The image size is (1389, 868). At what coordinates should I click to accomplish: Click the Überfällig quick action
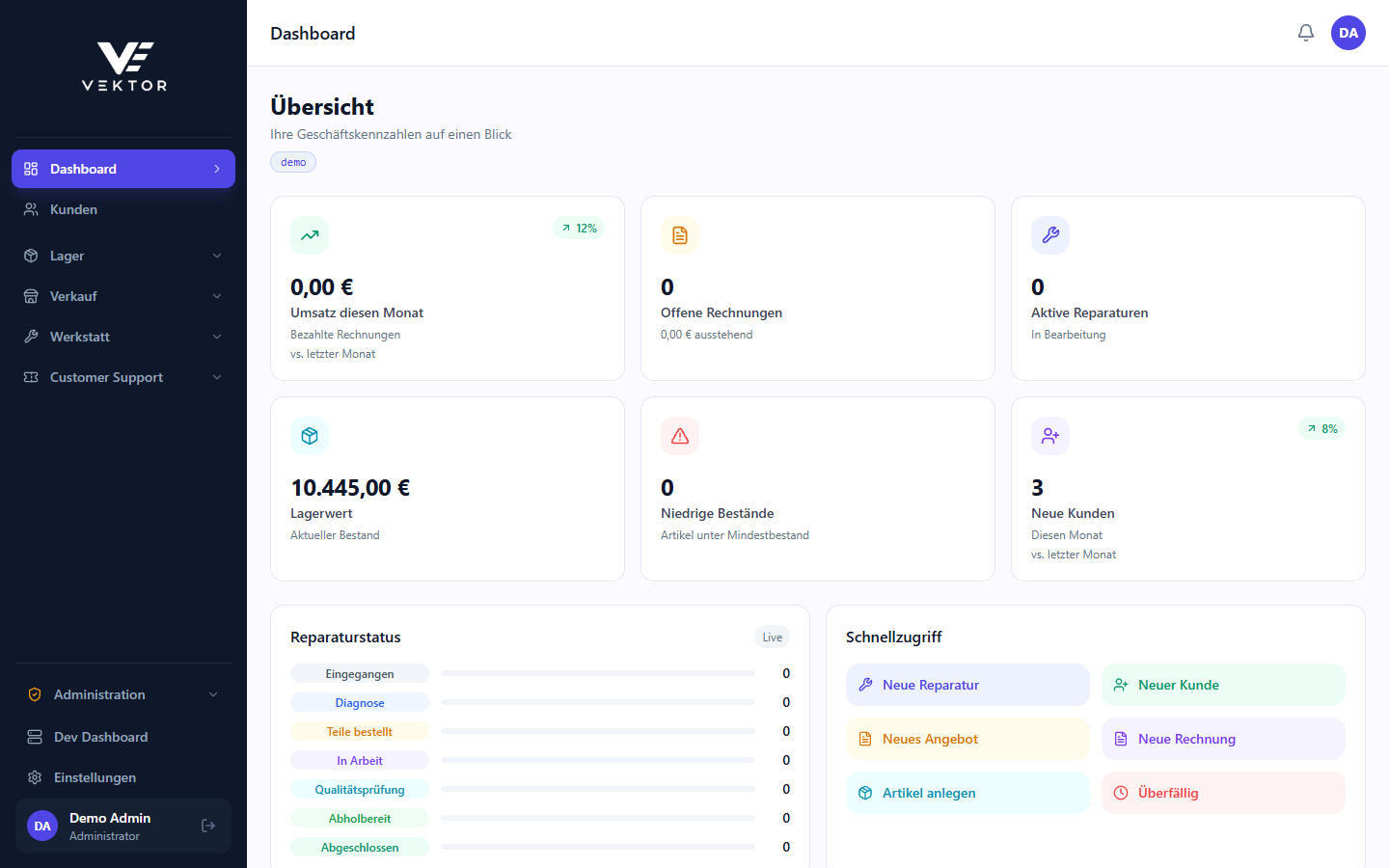click(x=1223, y=793)
